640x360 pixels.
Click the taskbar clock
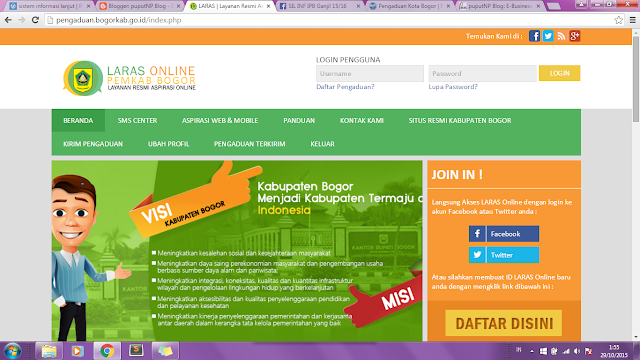(614, 351)
